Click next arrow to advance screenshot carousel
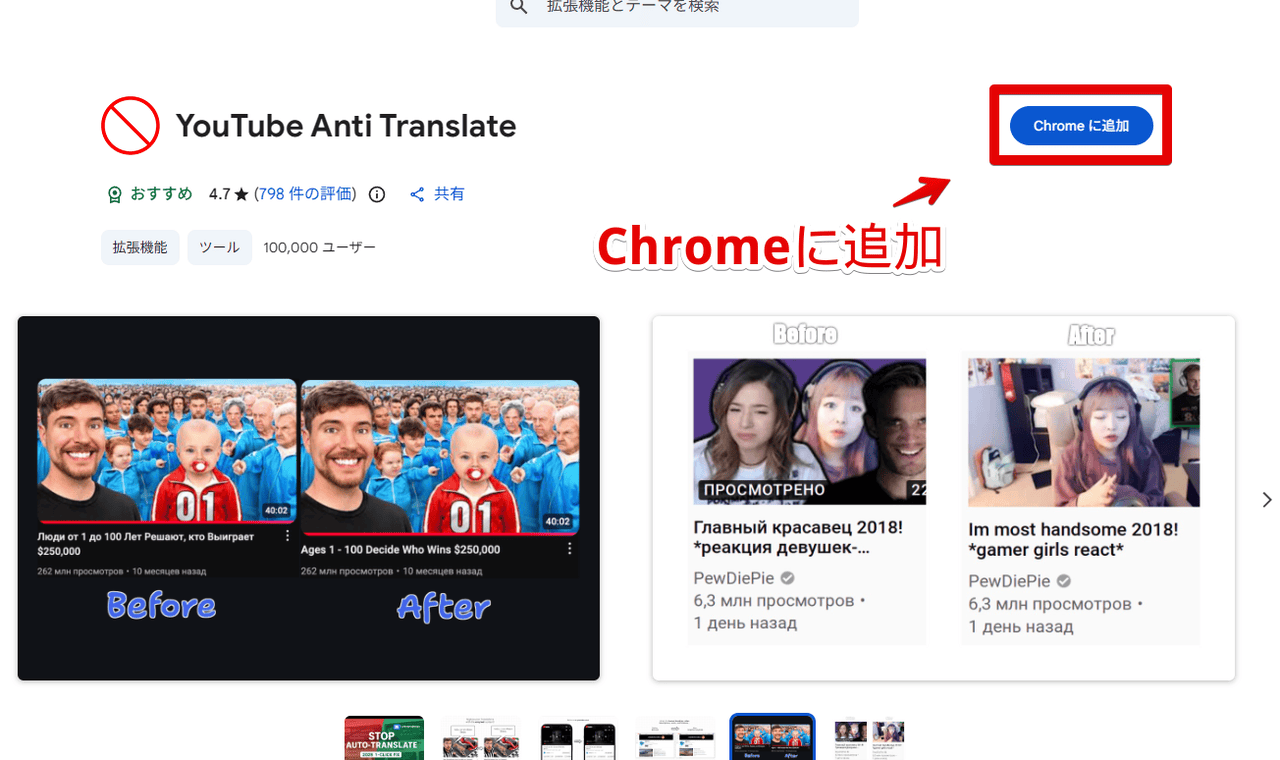Image resolution: width=1280 pixels, height=760 pixels. click(1266, 499)
